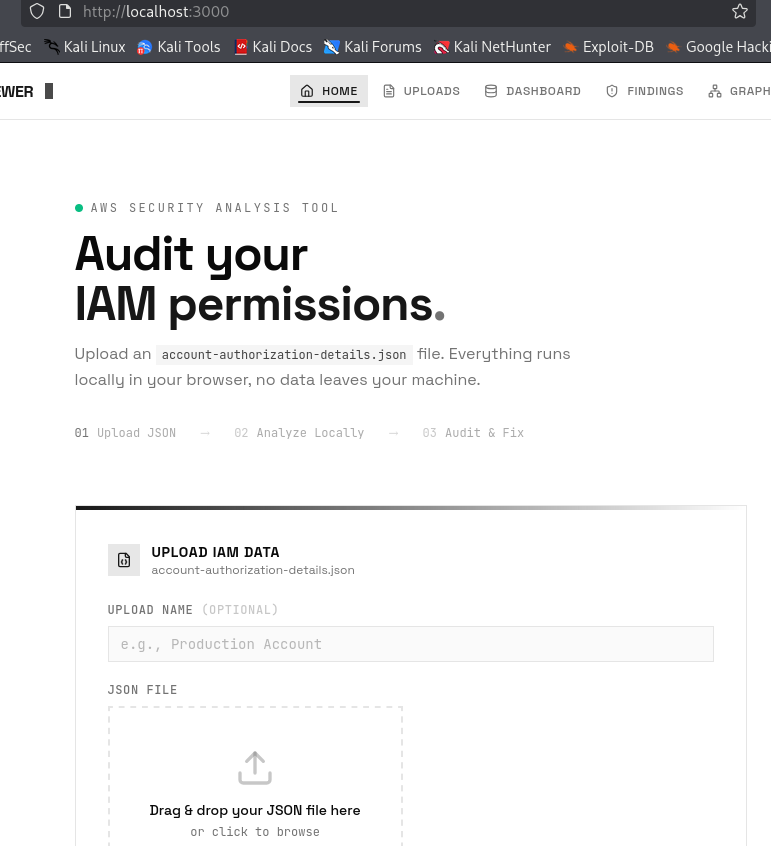Click 'or click to browse' text
Viewport: 771px width, 846px height.
tap(255, 832)
